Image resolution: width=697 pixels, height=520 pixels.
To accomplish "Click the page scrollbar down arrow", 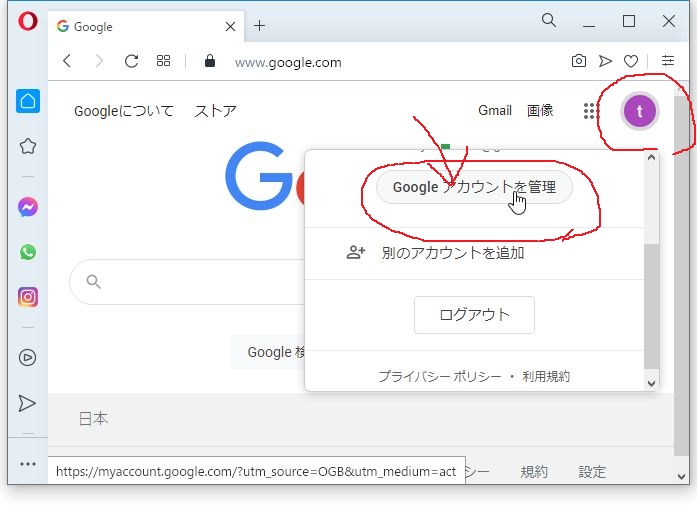I will pos(681,476).
